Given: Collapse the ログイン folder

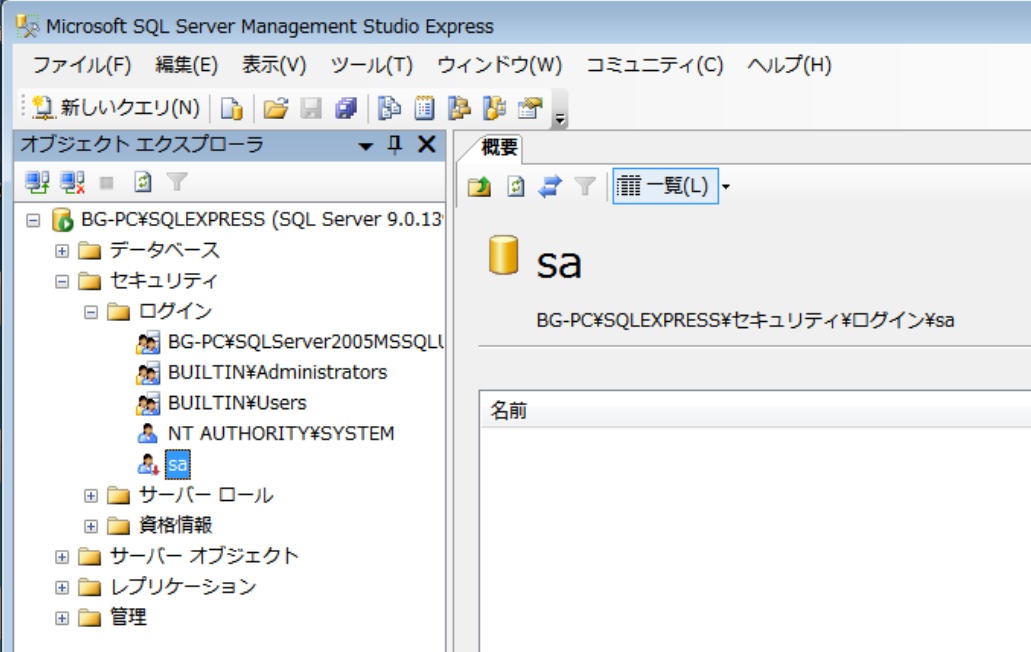Looking at the screenshot, I should [91, 312].
